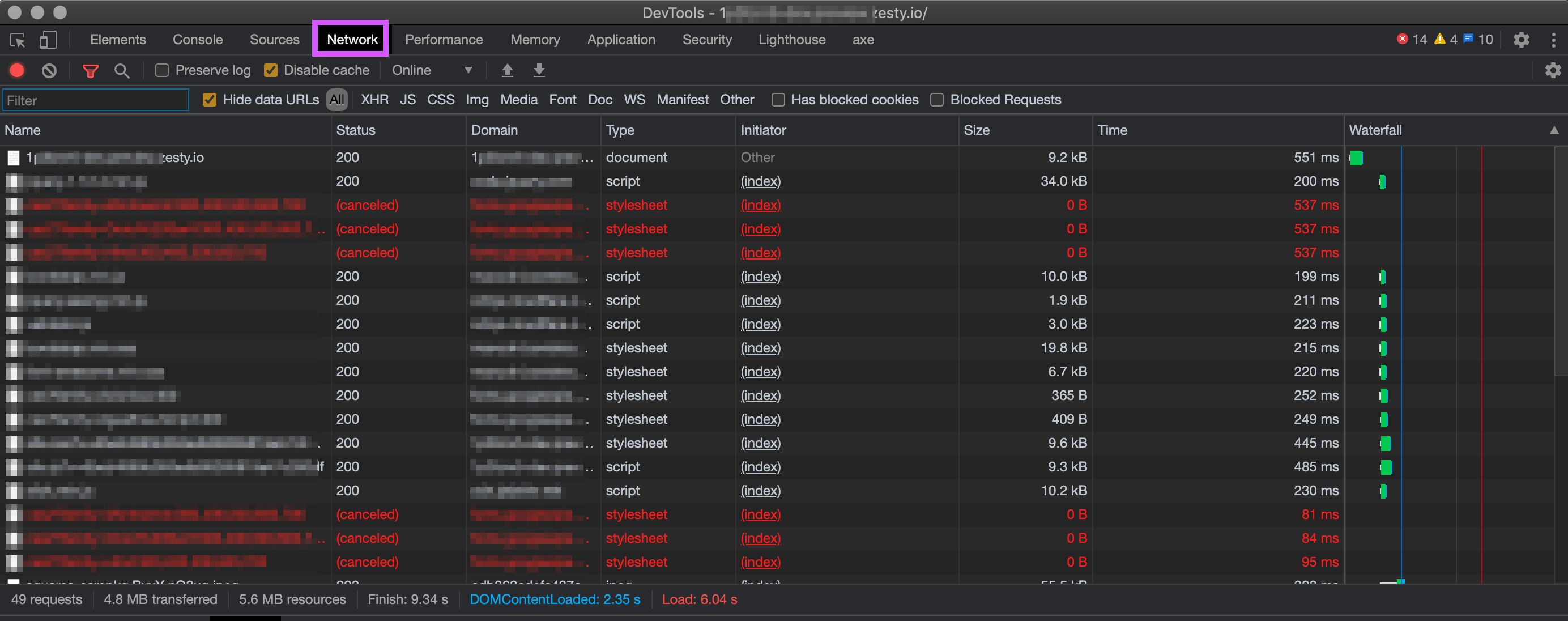Select the Network tab

click(x=352, y=40)
